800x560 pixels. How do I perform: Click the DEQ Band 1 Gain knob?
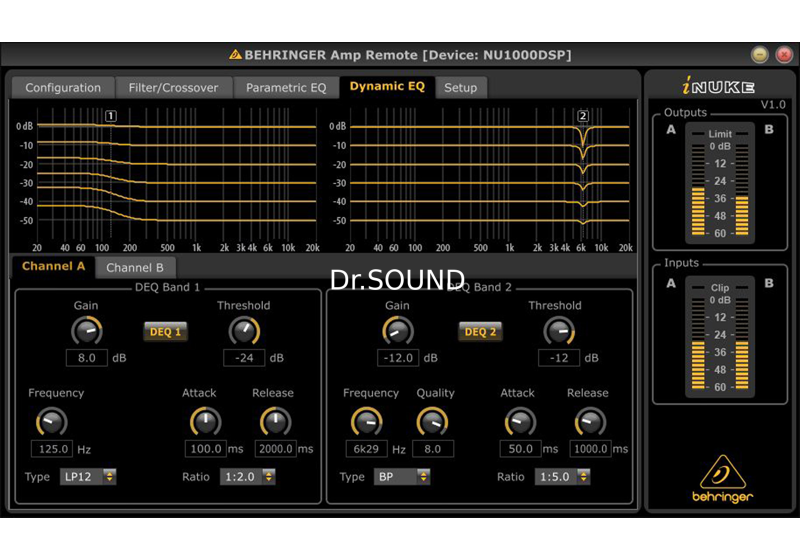pyautogui.click(x=87, y=331)
